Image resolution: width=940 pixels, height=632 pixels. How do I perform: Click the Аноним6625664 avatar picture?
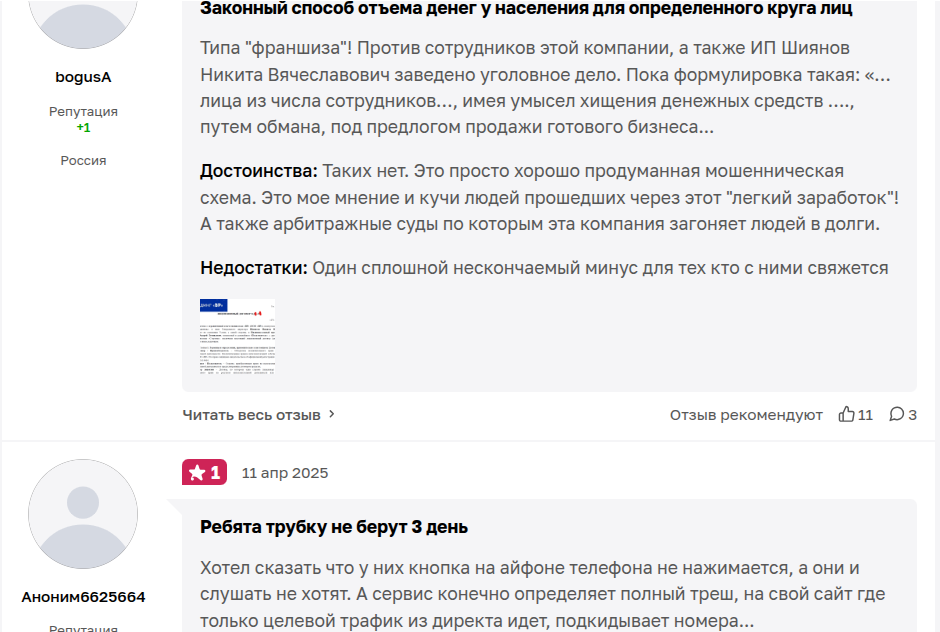(83, 514)
